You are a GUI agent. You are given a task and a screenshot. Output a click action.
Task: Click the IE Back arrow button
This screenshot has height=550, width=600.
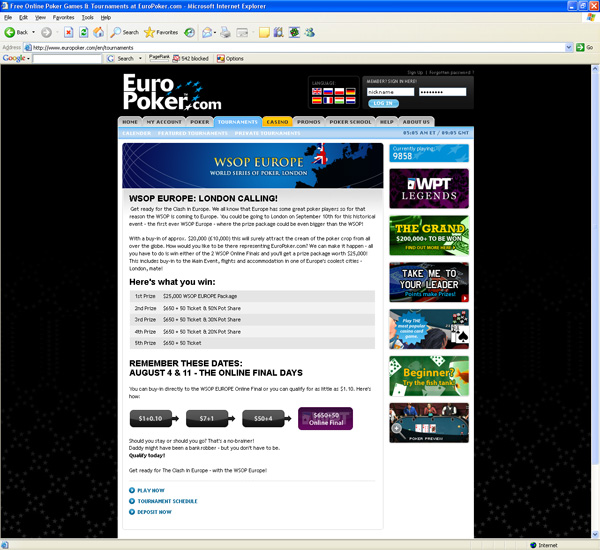coord(15,33)
